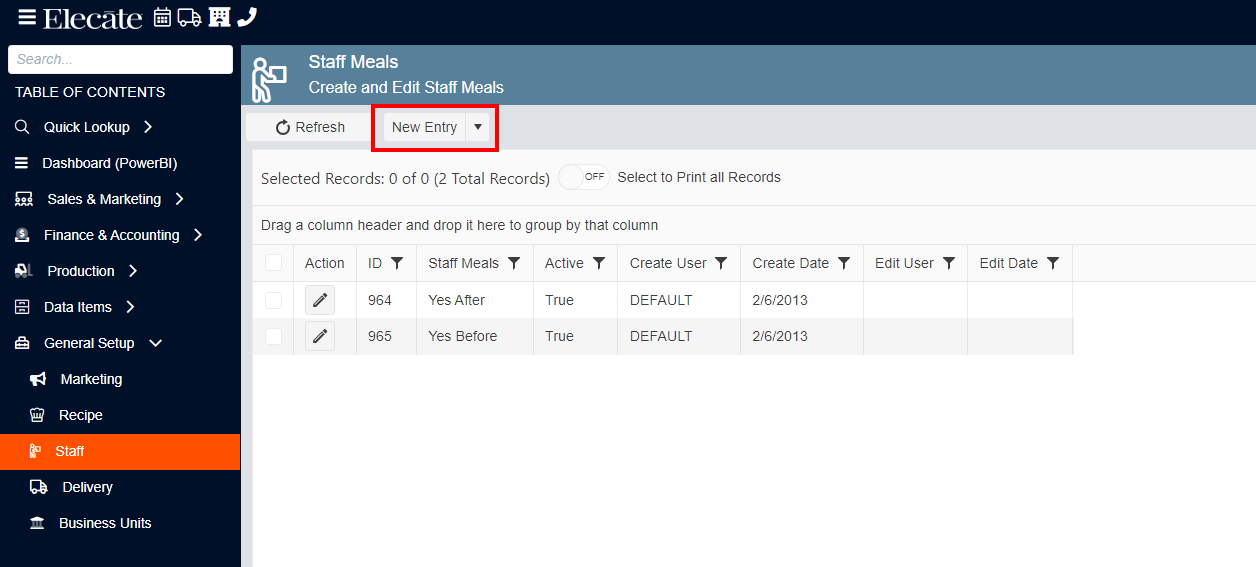Open the New Entry dropdown arrow
Image resolution: width=1256 pixels, height=567 pixels.
coord(478,127)
